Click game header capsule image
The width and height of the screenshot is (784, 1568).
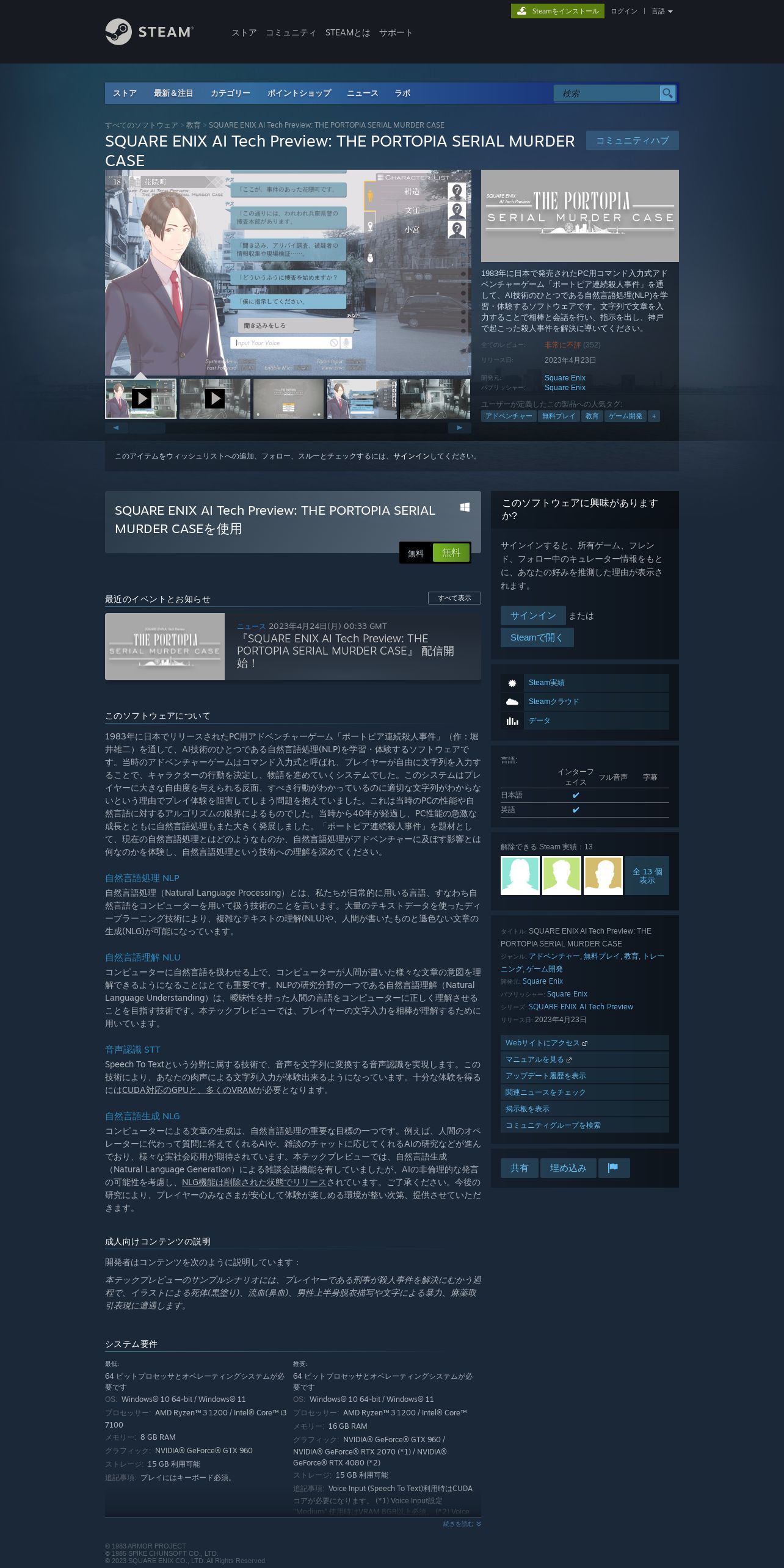click(x=580, y=216)
